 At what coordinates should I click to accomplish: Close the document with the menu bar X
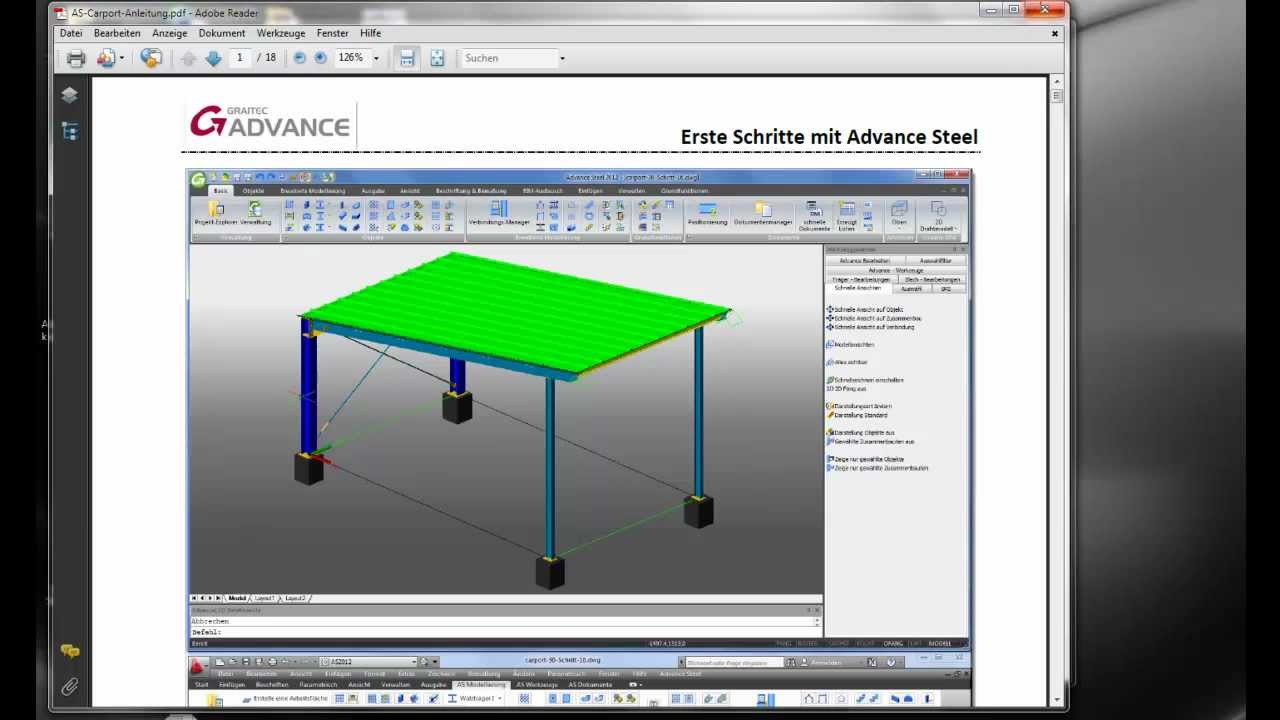pos(1054,33)
